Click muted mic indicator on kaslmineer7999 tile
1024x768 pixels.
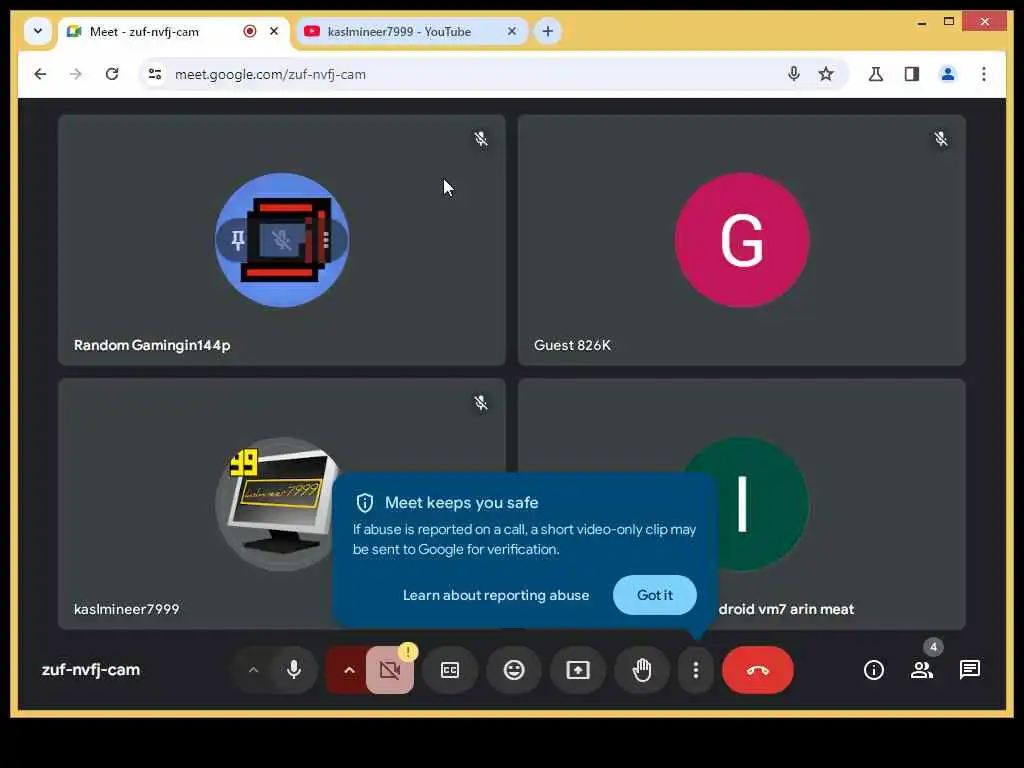481,403
